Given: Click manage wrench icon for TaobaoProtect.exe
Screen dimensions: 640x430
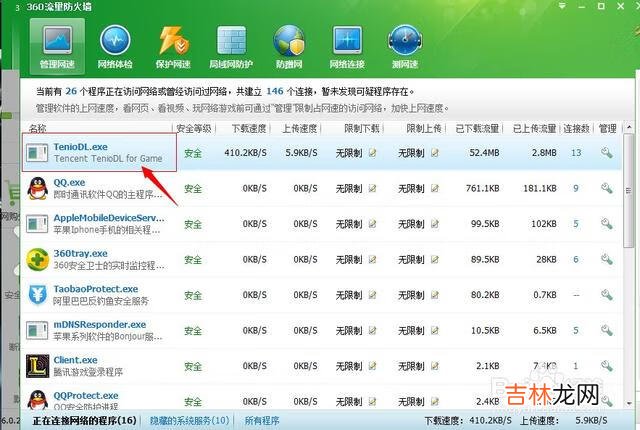Looking at the screenshot, I should (607, 295).
